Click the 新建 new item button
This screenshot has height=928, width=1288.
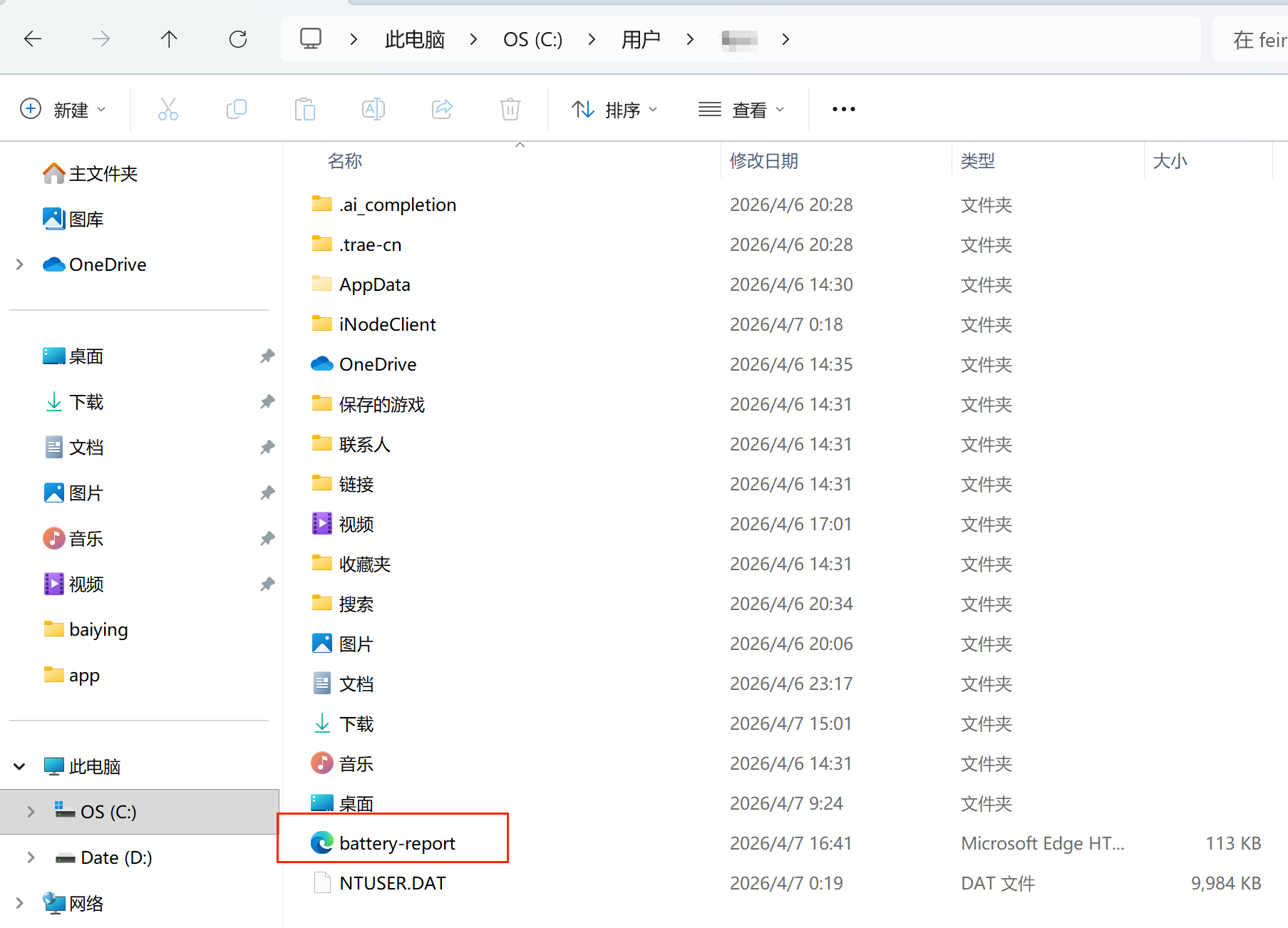tap(63, 110)
